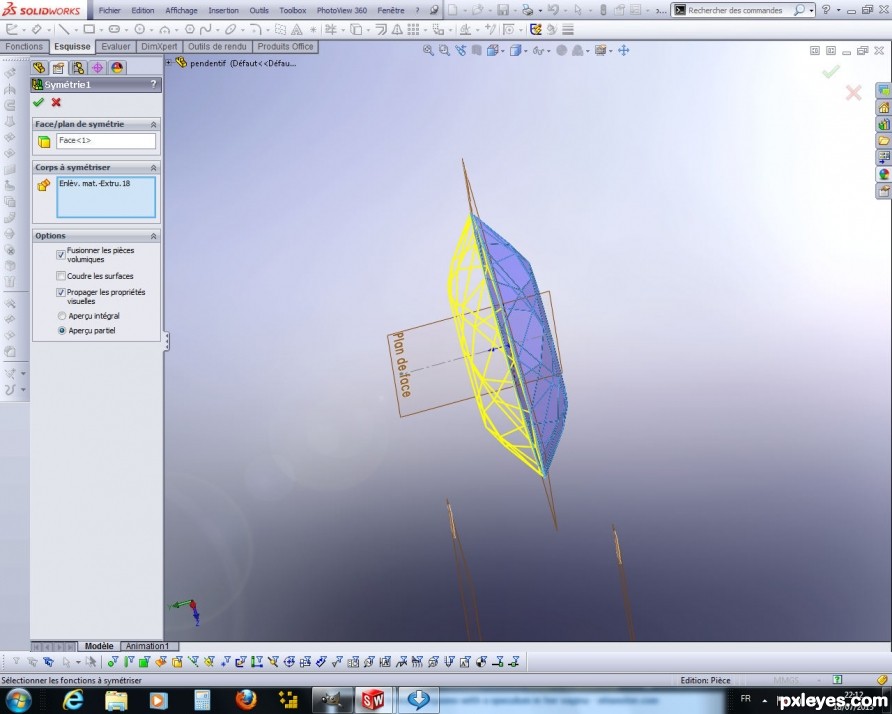This screenshot has width=892, height=714.
Task: Select the Spline sketch tool
Action: point(205,29)
